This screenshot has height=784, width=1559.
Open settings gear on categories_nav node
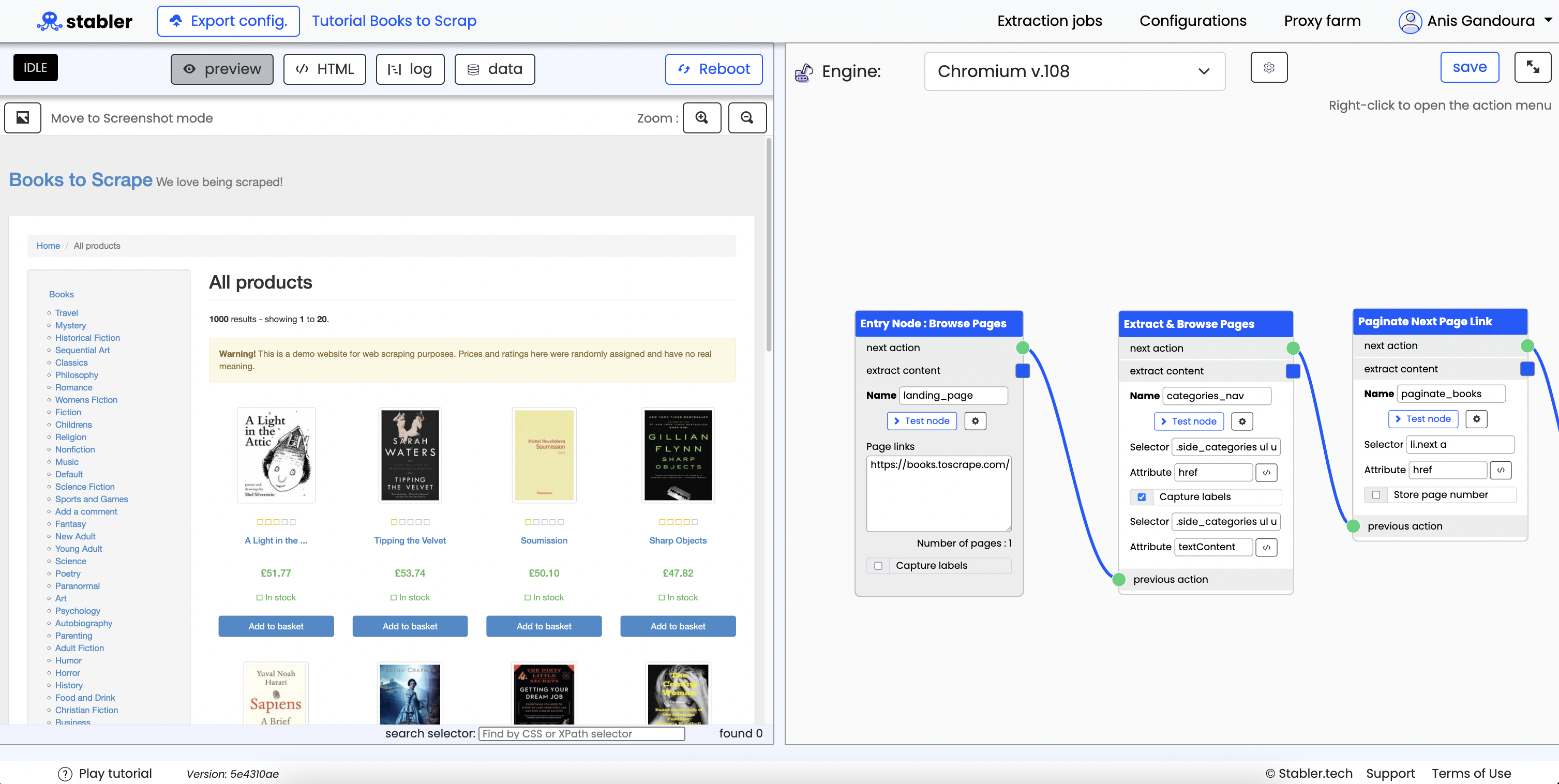[1242, 421]
